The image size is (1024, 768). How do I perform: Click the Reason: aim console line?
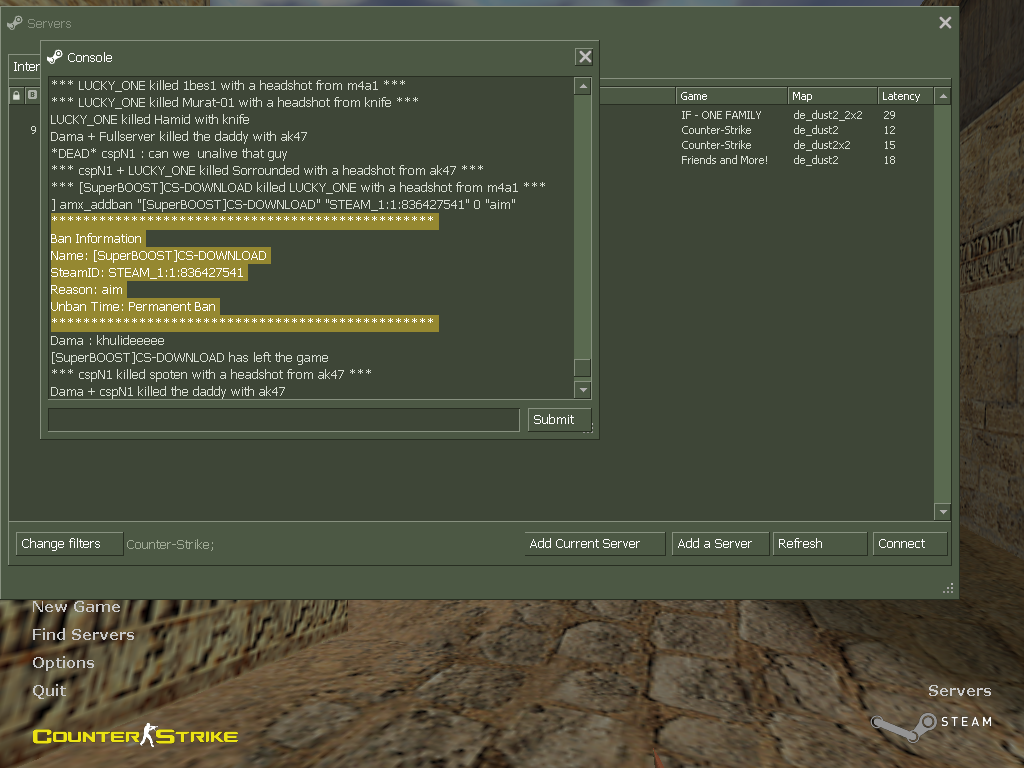[x=86, y=290]
